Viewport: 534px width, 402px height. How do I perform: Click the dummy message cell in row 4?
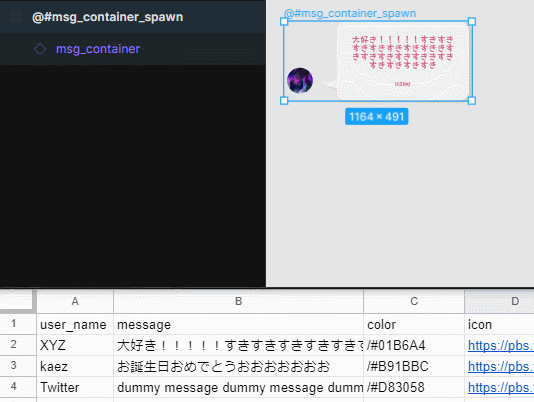click(238, 387)
